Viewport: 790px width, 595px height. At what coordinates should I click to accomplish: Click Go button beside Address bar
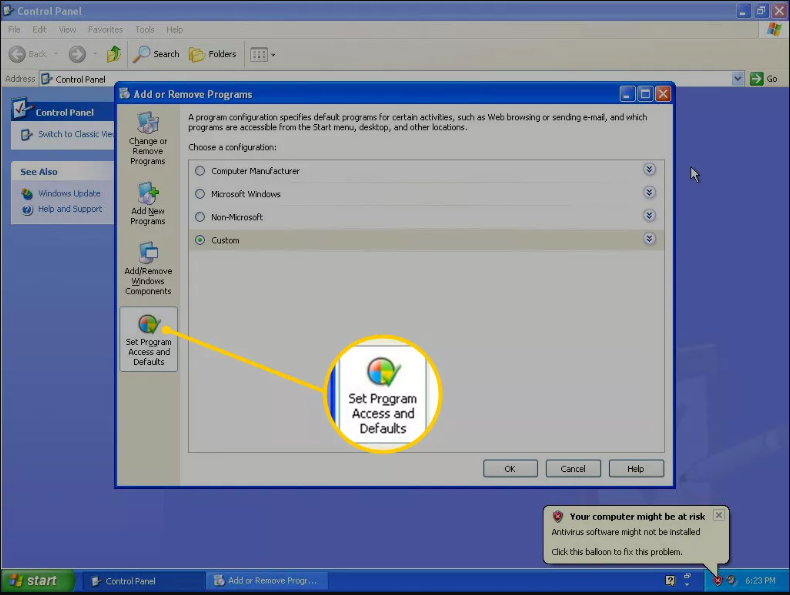pyautogui.click(x=764, y=79)
